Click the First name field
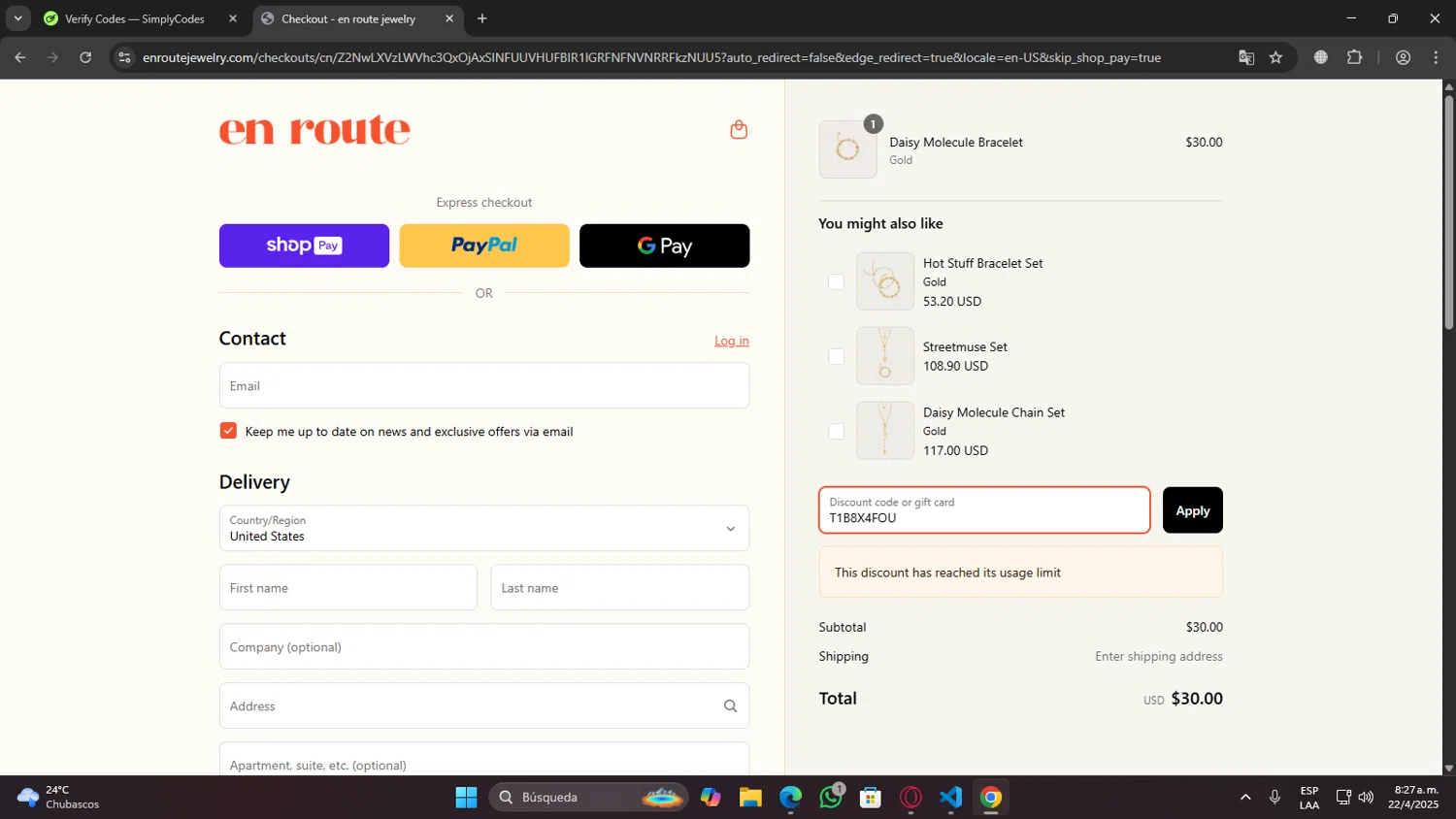The image size is (1456, 819). tap(348, 588)
